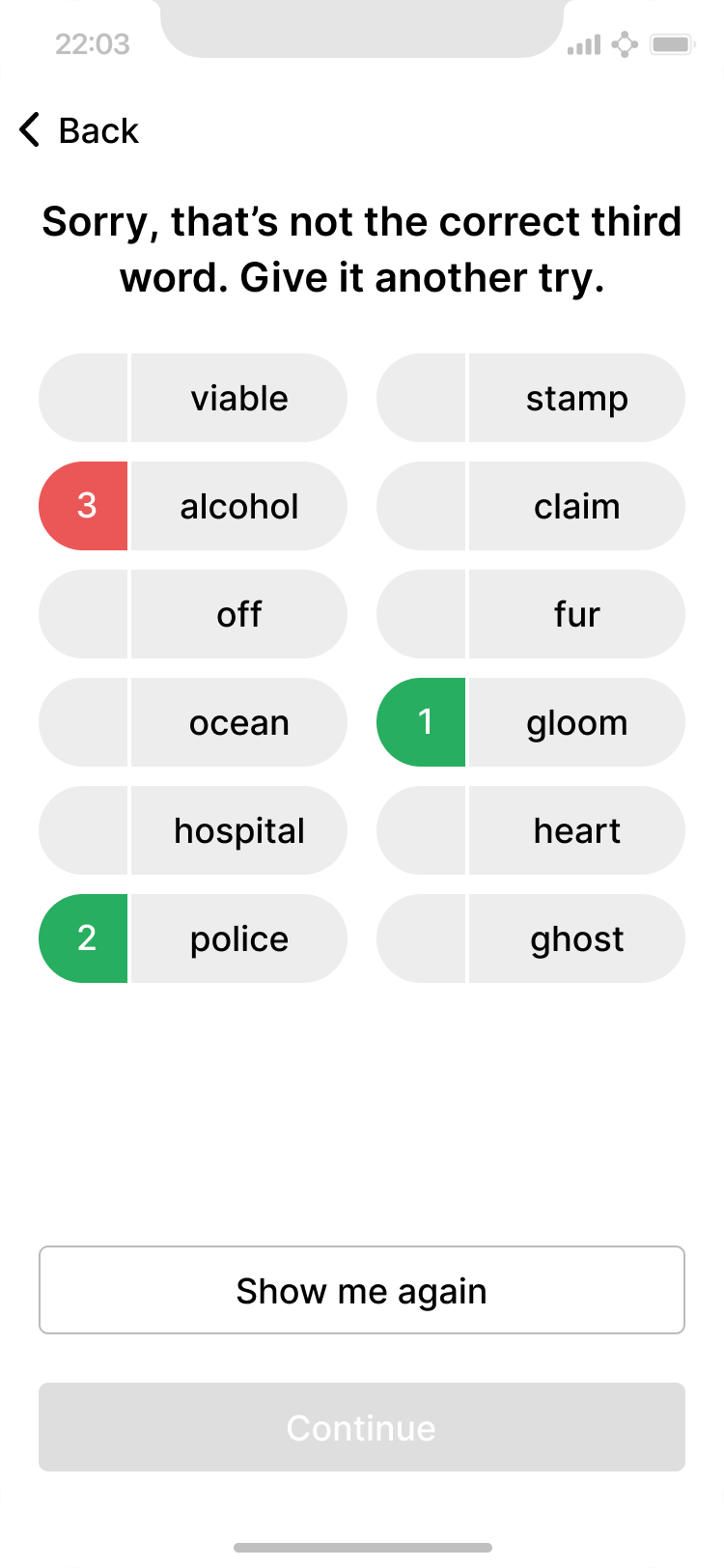Choose the word "ghost"
The image size is (724, 1568).
pyautogui.click(x=576, y=938)
